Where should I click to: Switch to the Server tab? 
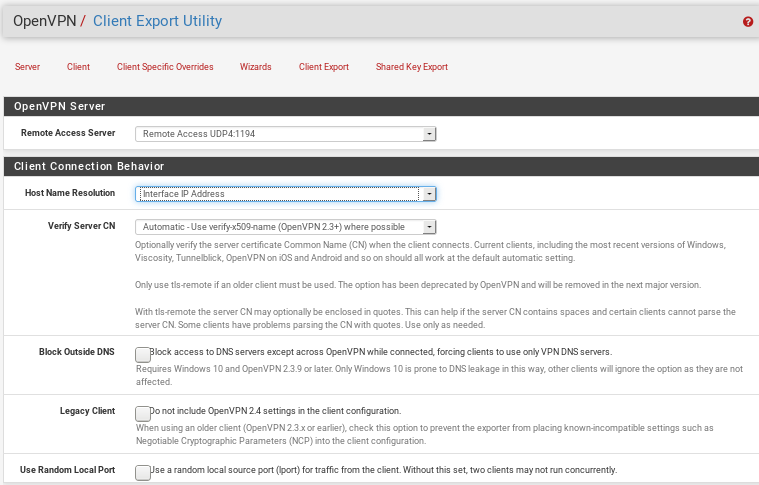pyautogui.click(x=27, y=67)
